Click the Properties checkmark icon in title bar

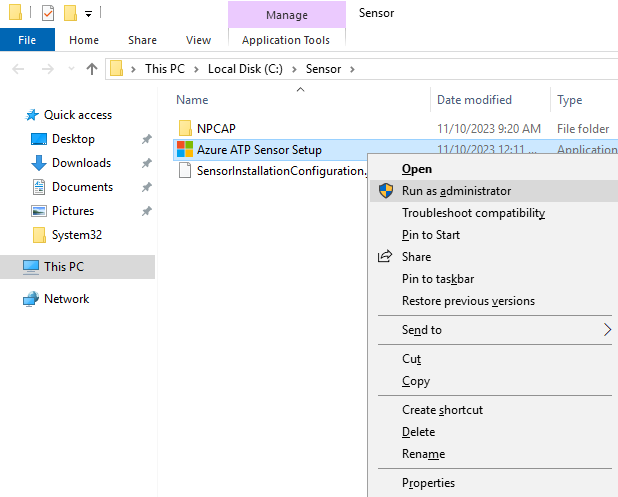pyautogui.click(x=48, y=13)
